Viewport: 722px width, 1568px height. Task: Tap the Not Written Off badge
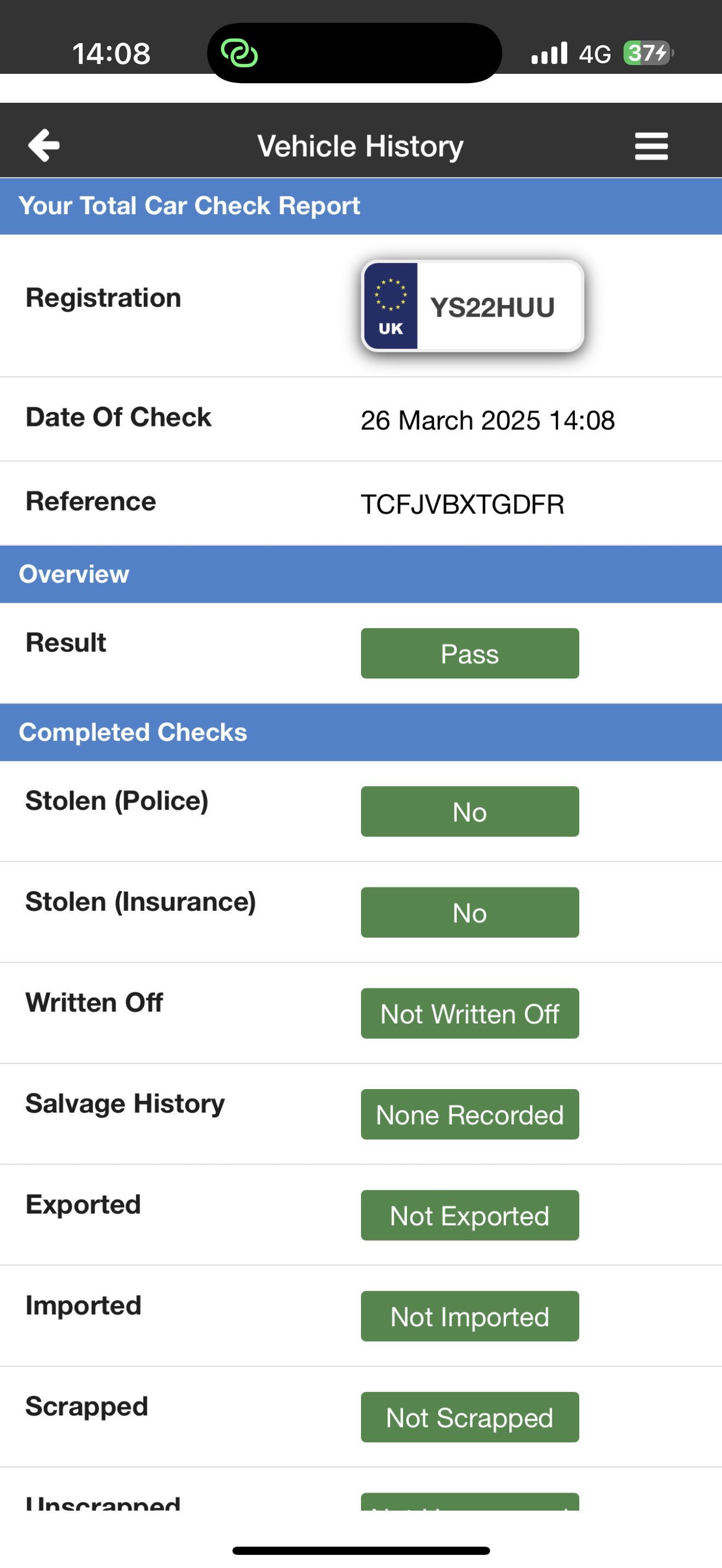coord(470,1014)
